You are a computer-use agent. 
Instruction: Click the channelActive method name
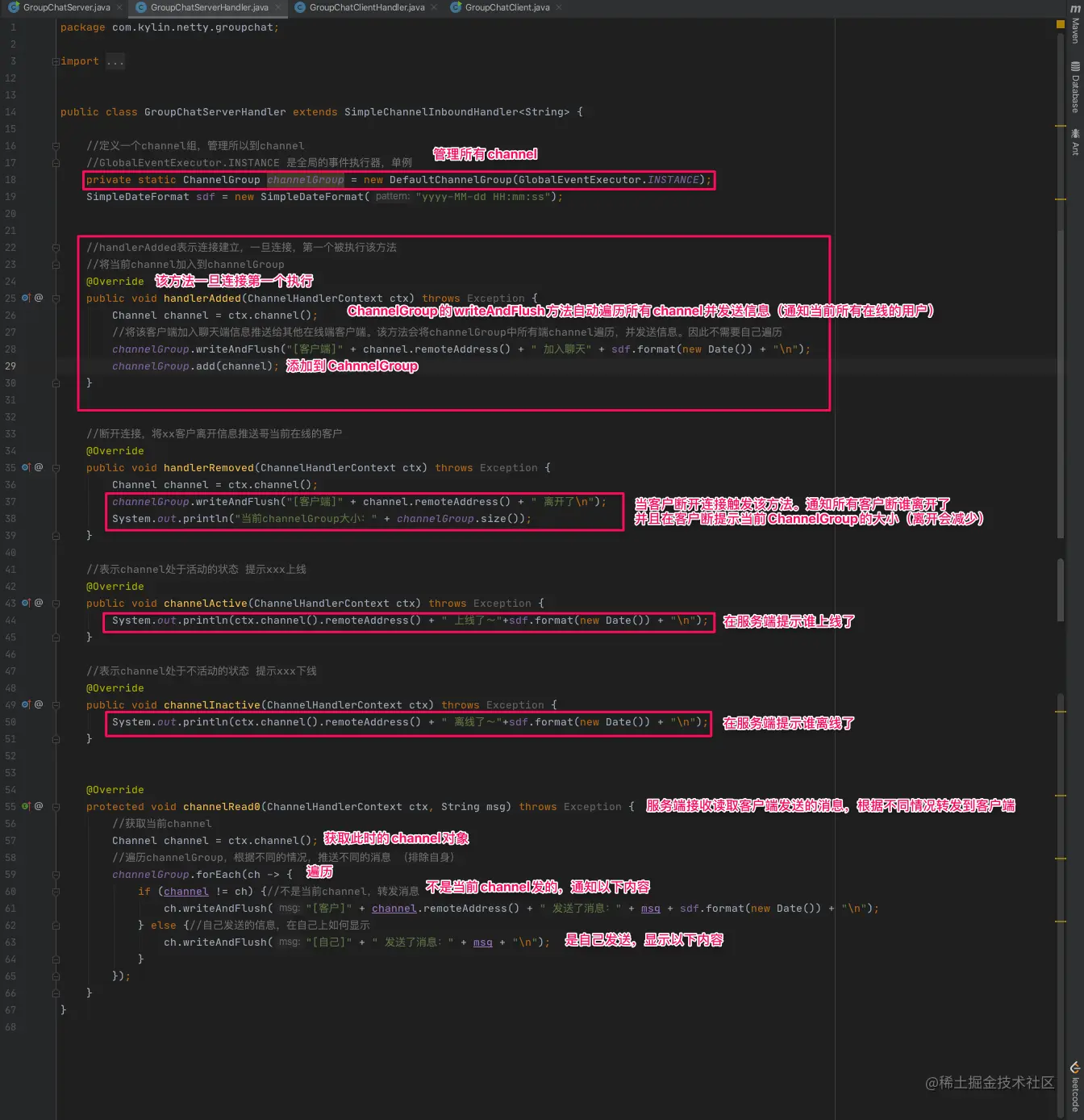coord(206,604)
